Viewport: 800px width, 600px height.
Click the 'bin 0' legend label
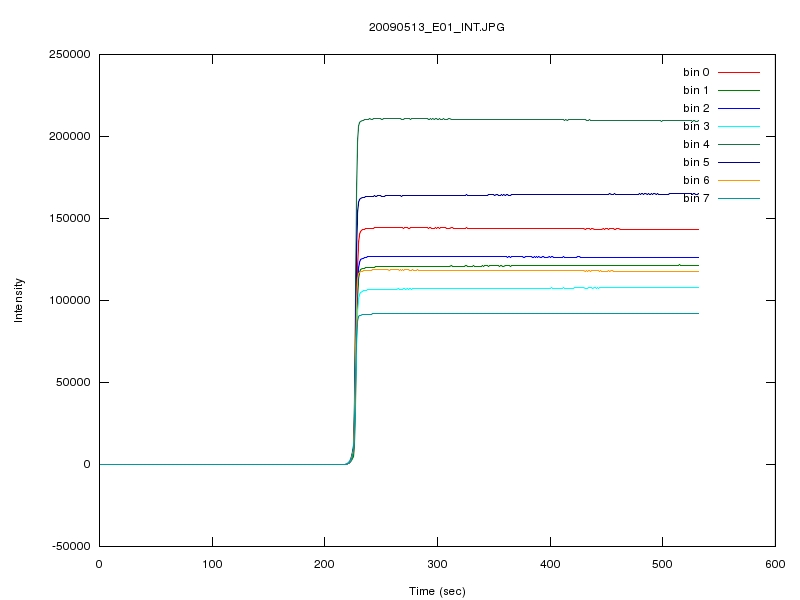696,72
